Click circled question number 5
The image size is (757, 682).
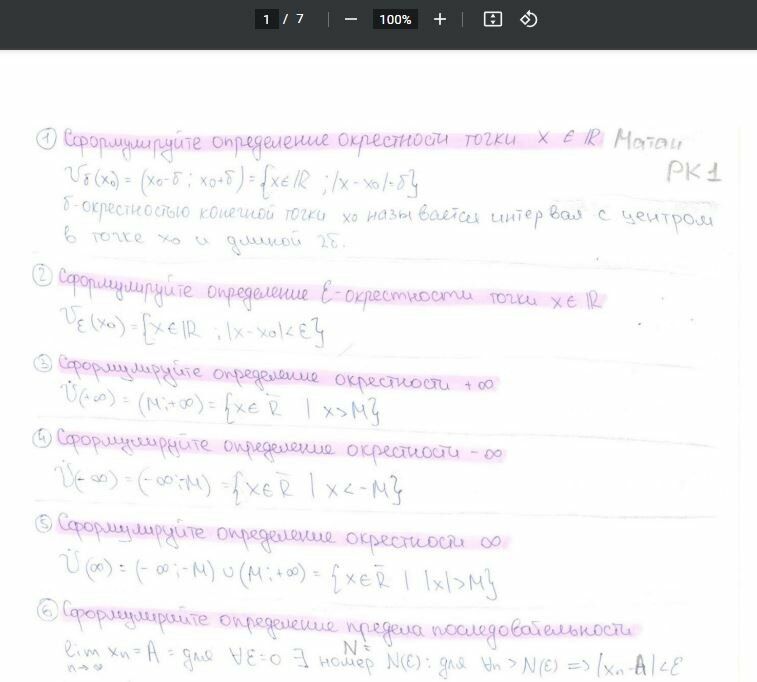point(44,524)
